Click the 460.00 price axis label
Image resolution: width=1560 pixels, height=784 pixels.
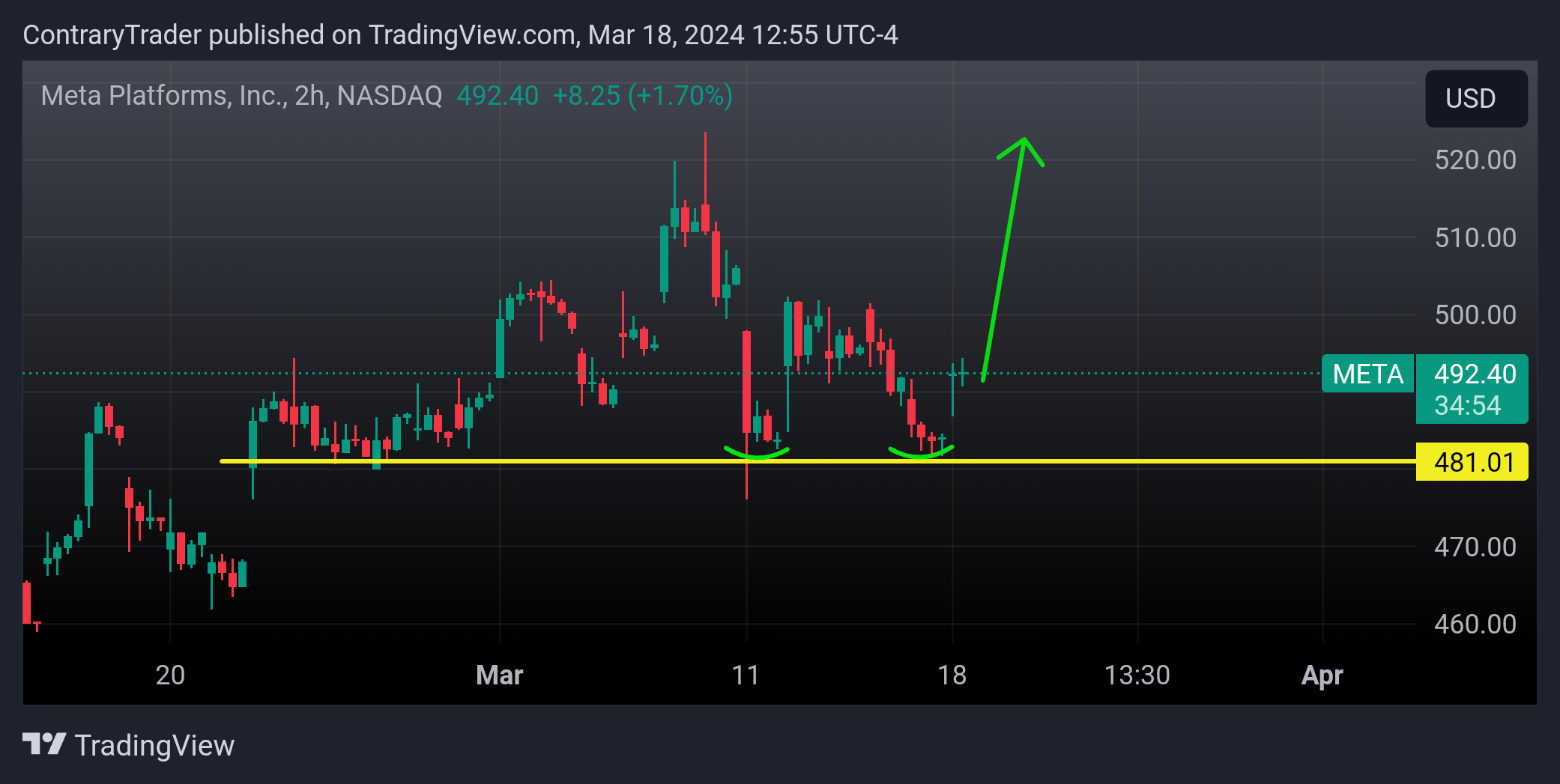tap(1475, 624)
